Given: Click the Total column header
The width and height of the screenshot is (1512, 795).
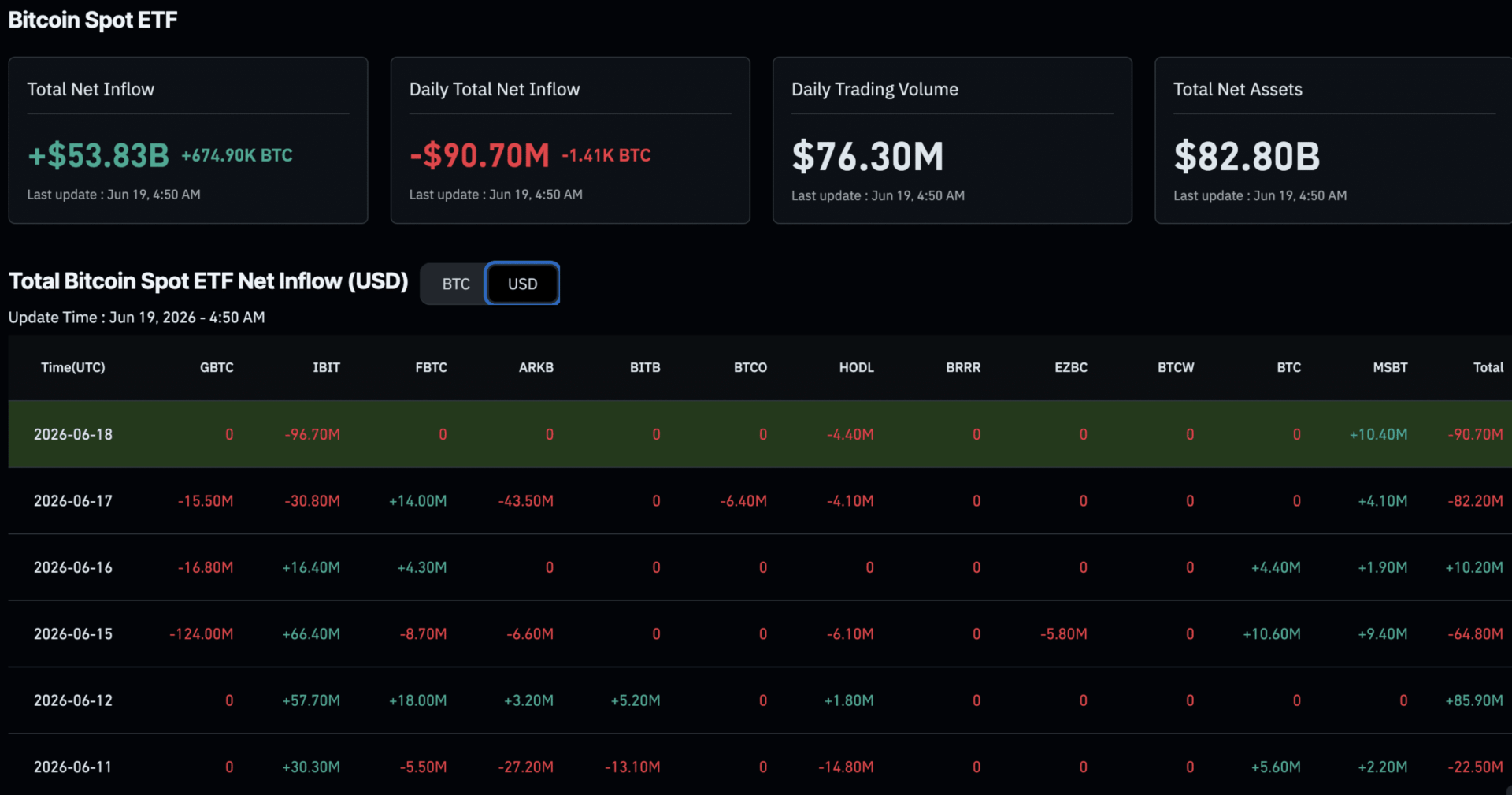Looking at the screenshot, I should [1488, 367].
